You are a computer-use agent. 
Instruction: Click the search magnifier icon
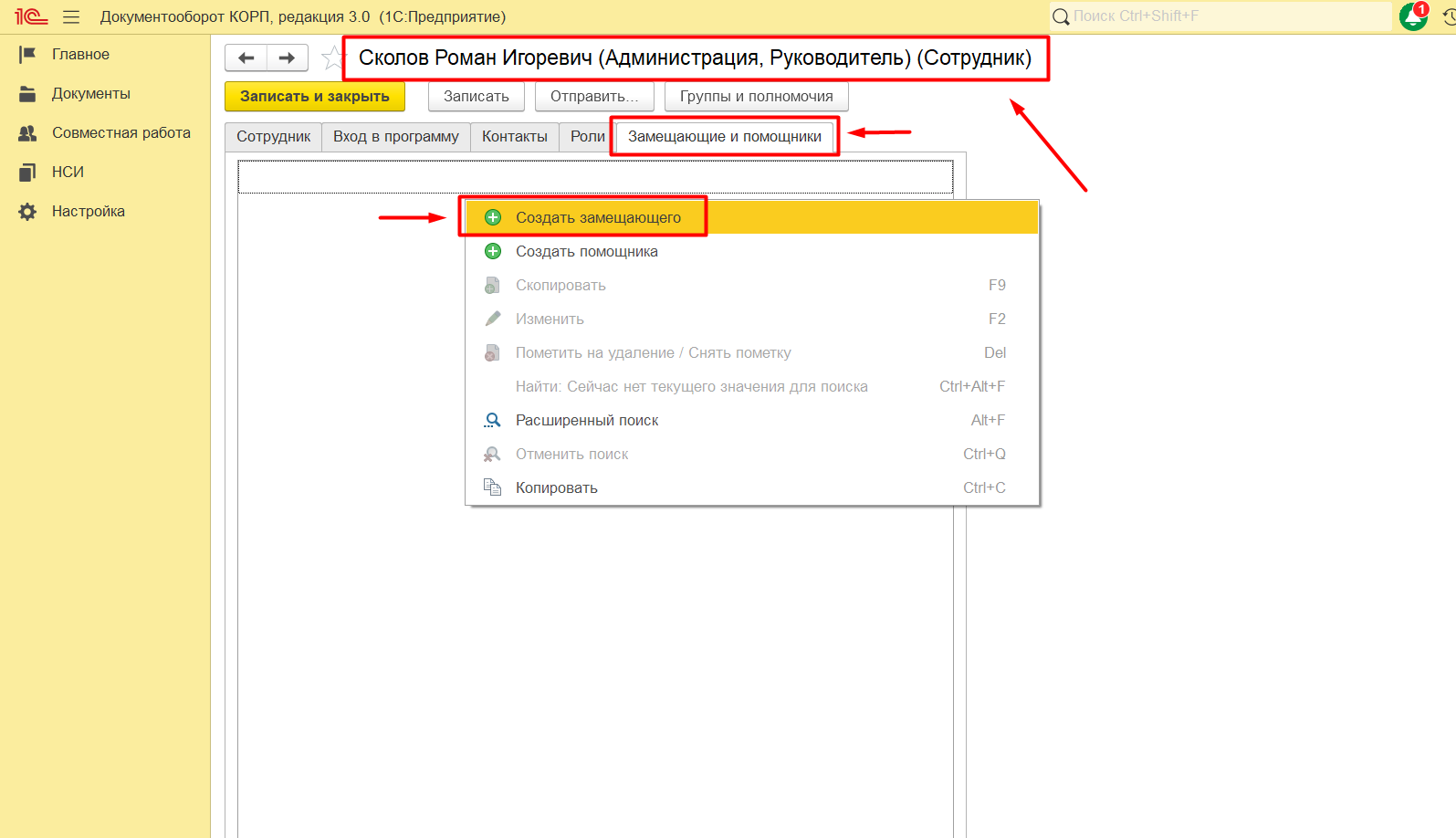click(x=1061, y=16)
